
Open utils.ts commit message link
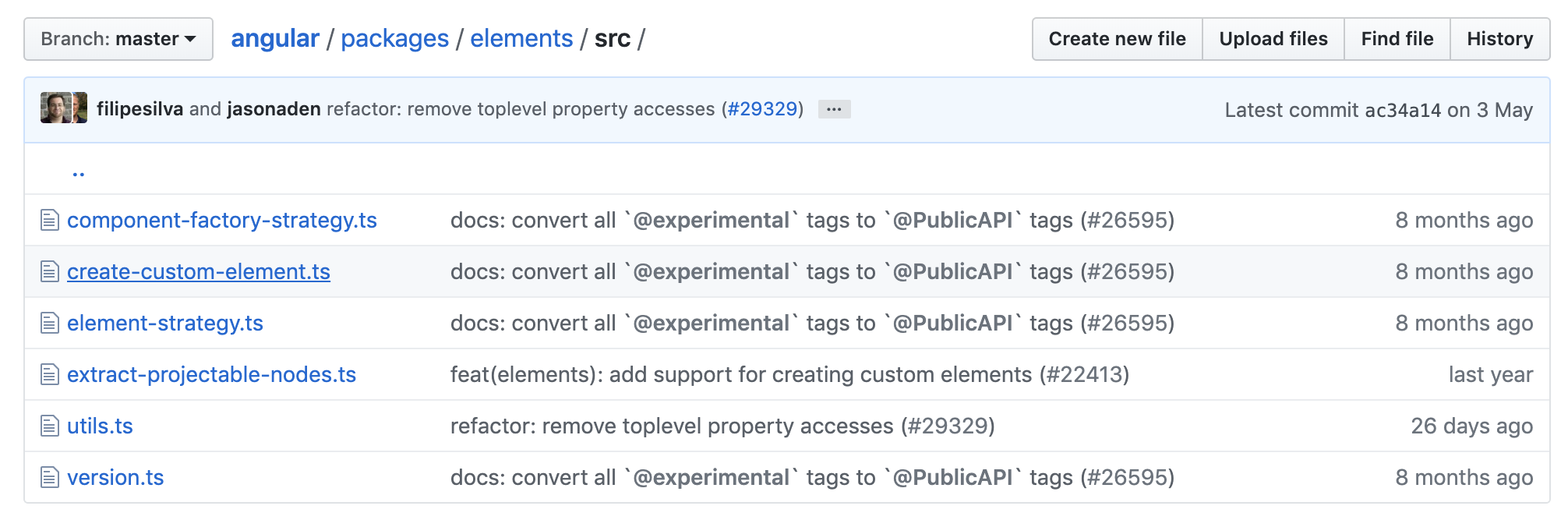[x=722, y=426]
